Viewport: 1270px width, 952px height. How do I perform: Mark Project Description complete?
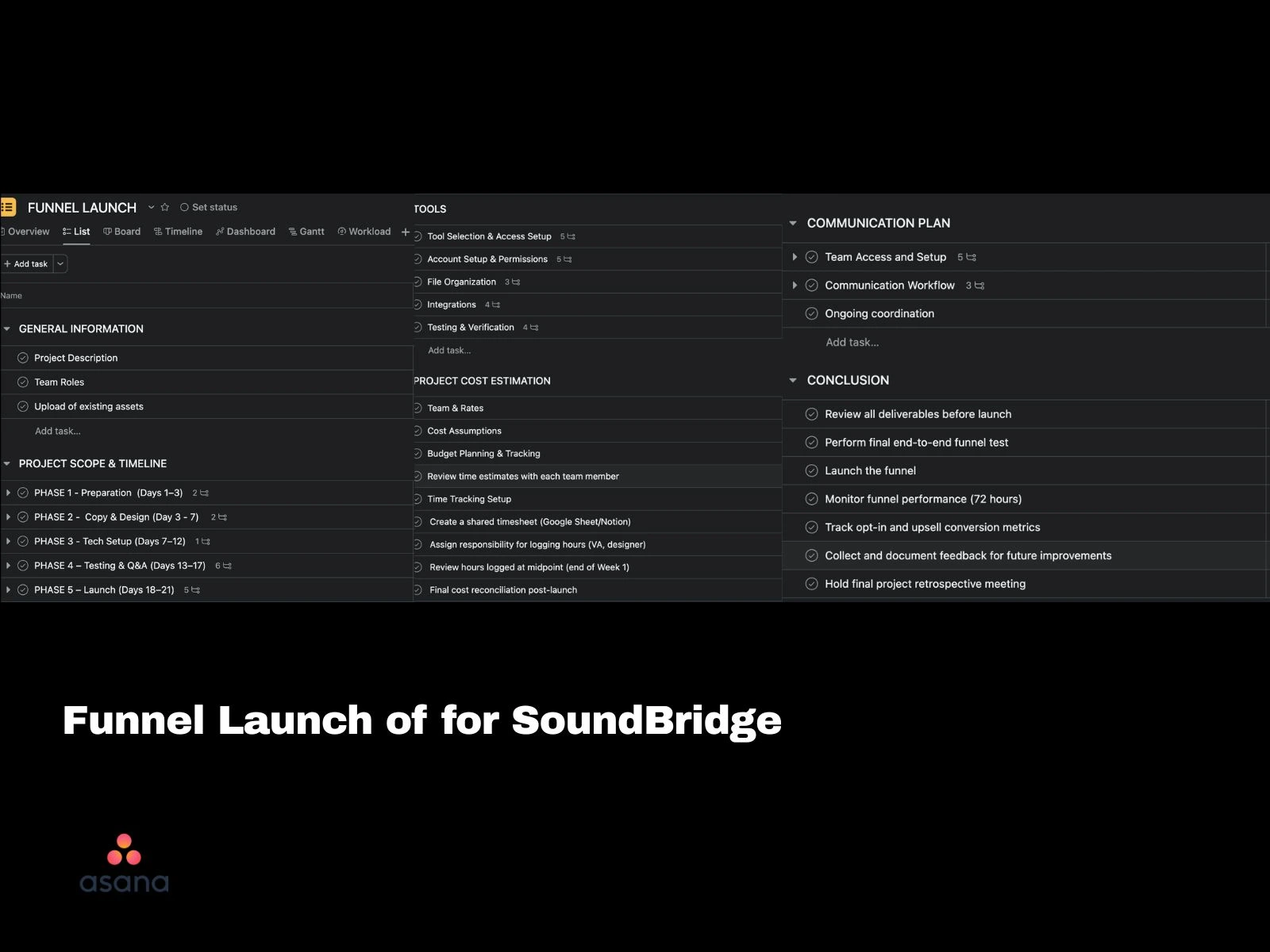23,358
